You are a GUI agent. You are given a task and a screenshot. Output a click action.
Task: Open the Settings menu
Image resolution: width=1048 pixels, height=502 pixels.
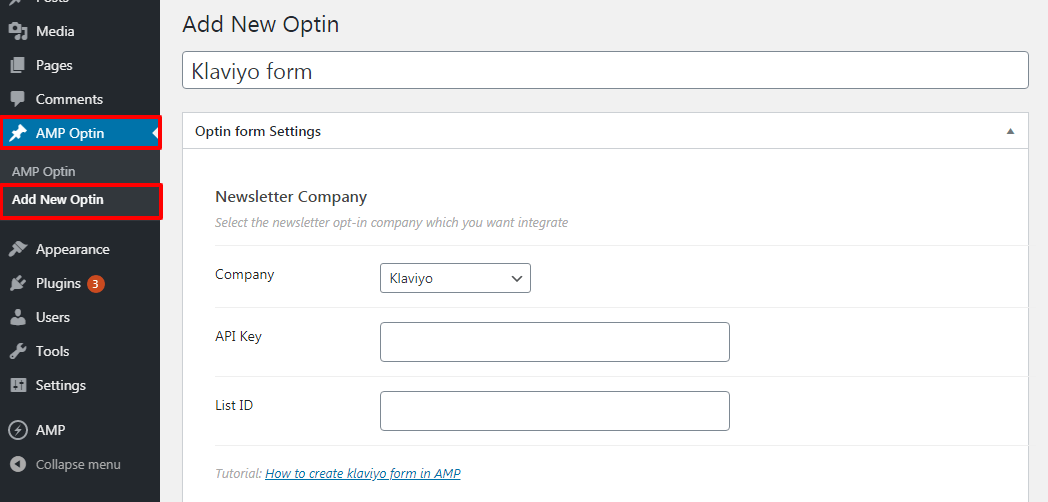pos(80,385)
